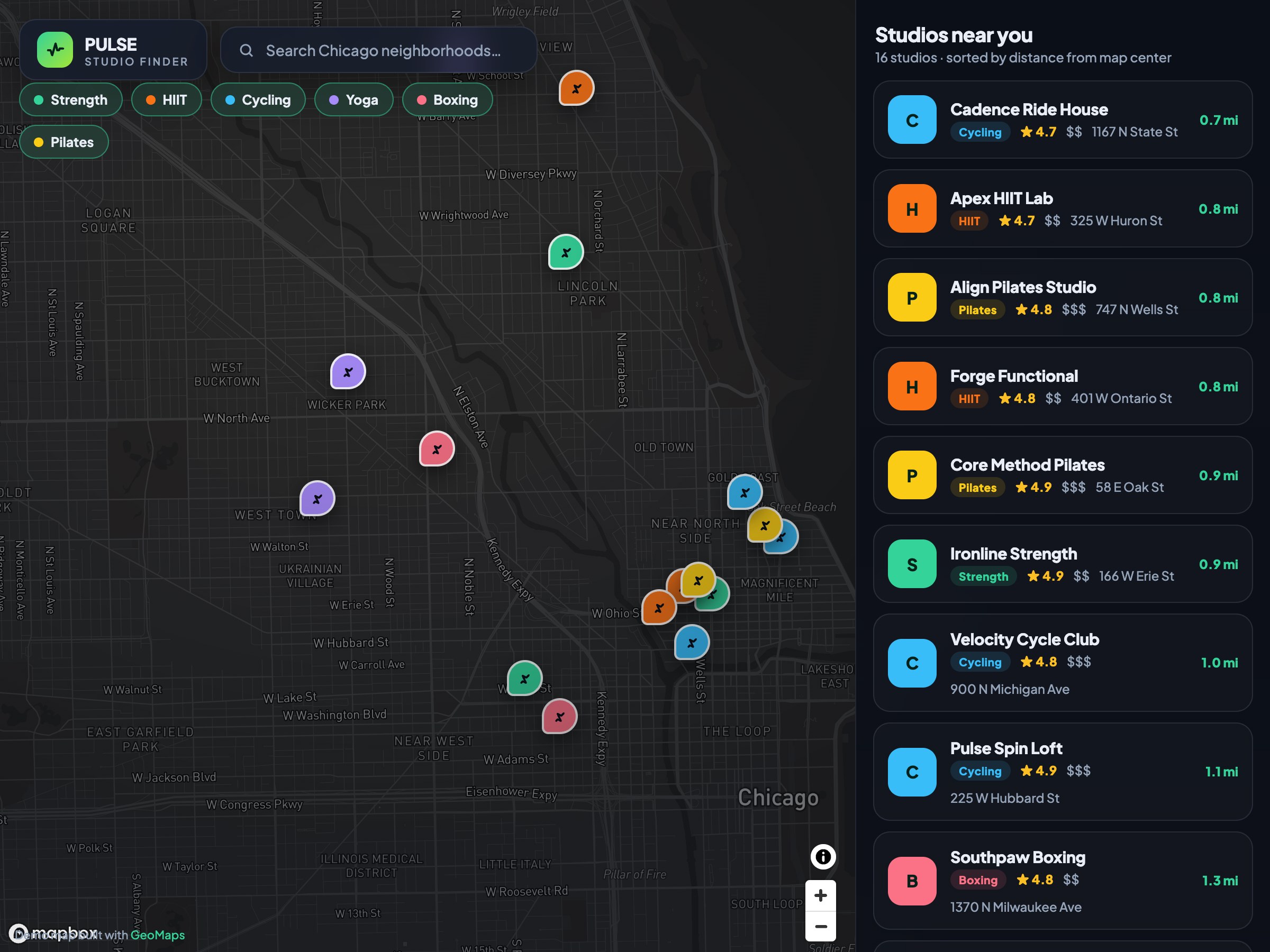The width and height of the screenshot is (1270, 952).
Task: Open the blue cycling marker above Wells St
Action: [x=692, y=643]
